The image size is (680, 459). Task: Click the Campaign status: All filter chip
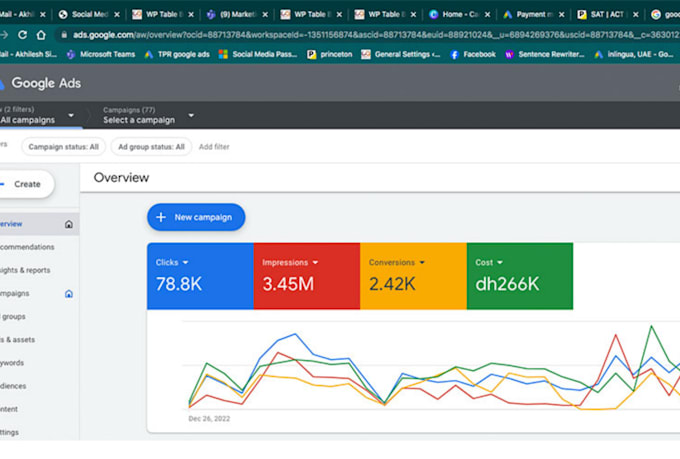pyautogui.click(x=63, y=147)
